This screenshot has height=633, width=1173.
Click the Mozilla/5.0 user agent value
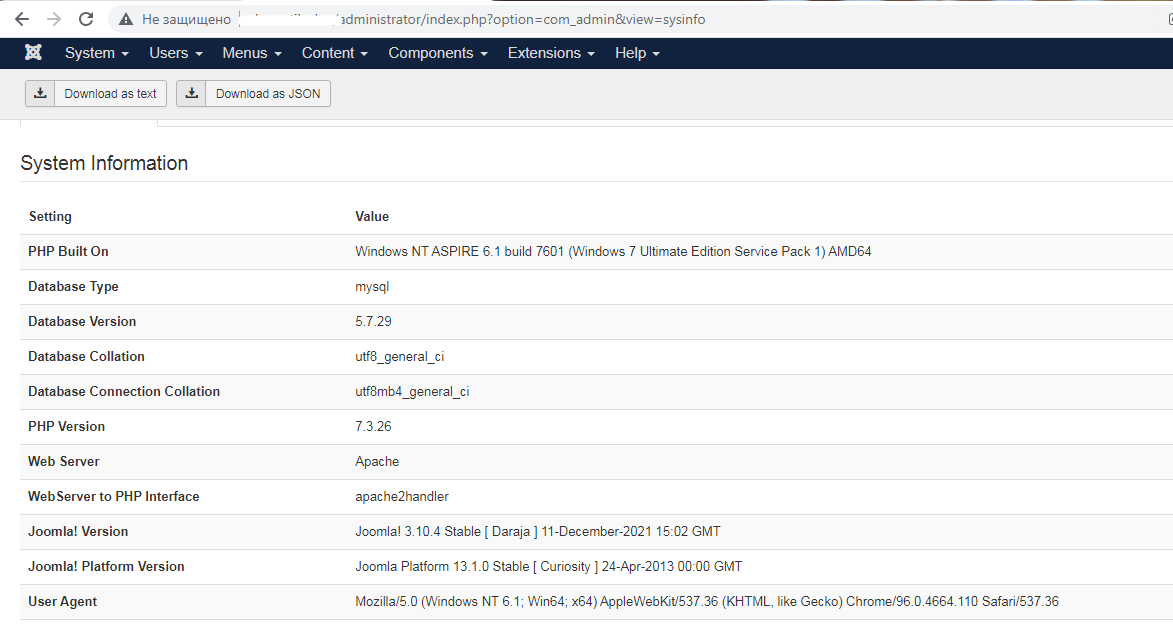coord(707,602)
